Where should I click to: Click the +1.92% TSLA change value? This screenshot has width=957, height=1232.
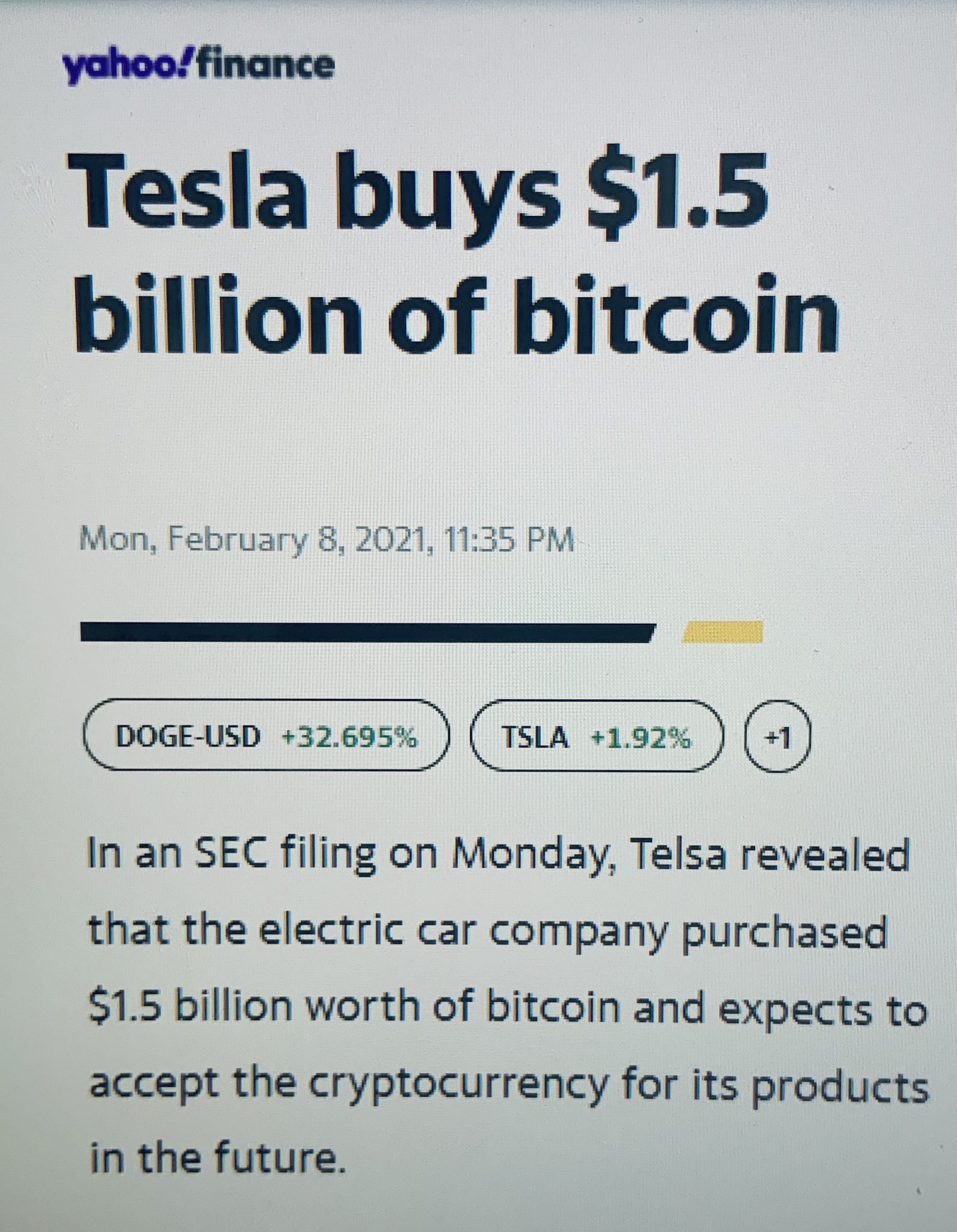coord(641,738)
